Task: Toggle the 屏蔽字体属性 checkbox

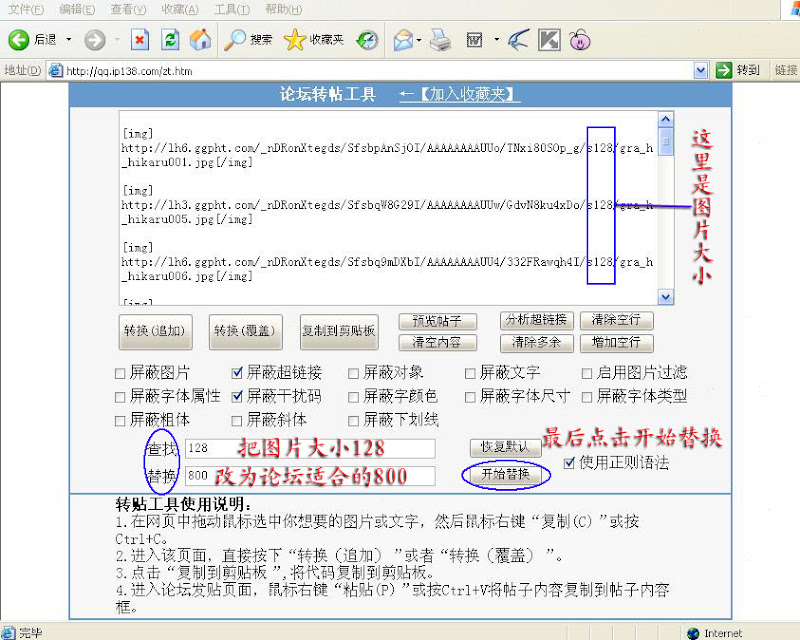Action: (120, 397)
